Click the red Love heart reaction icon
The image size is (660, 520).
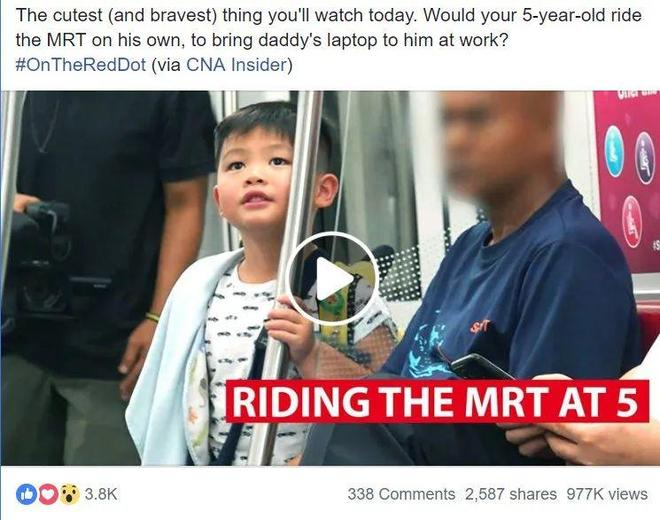tap(48, 494)
